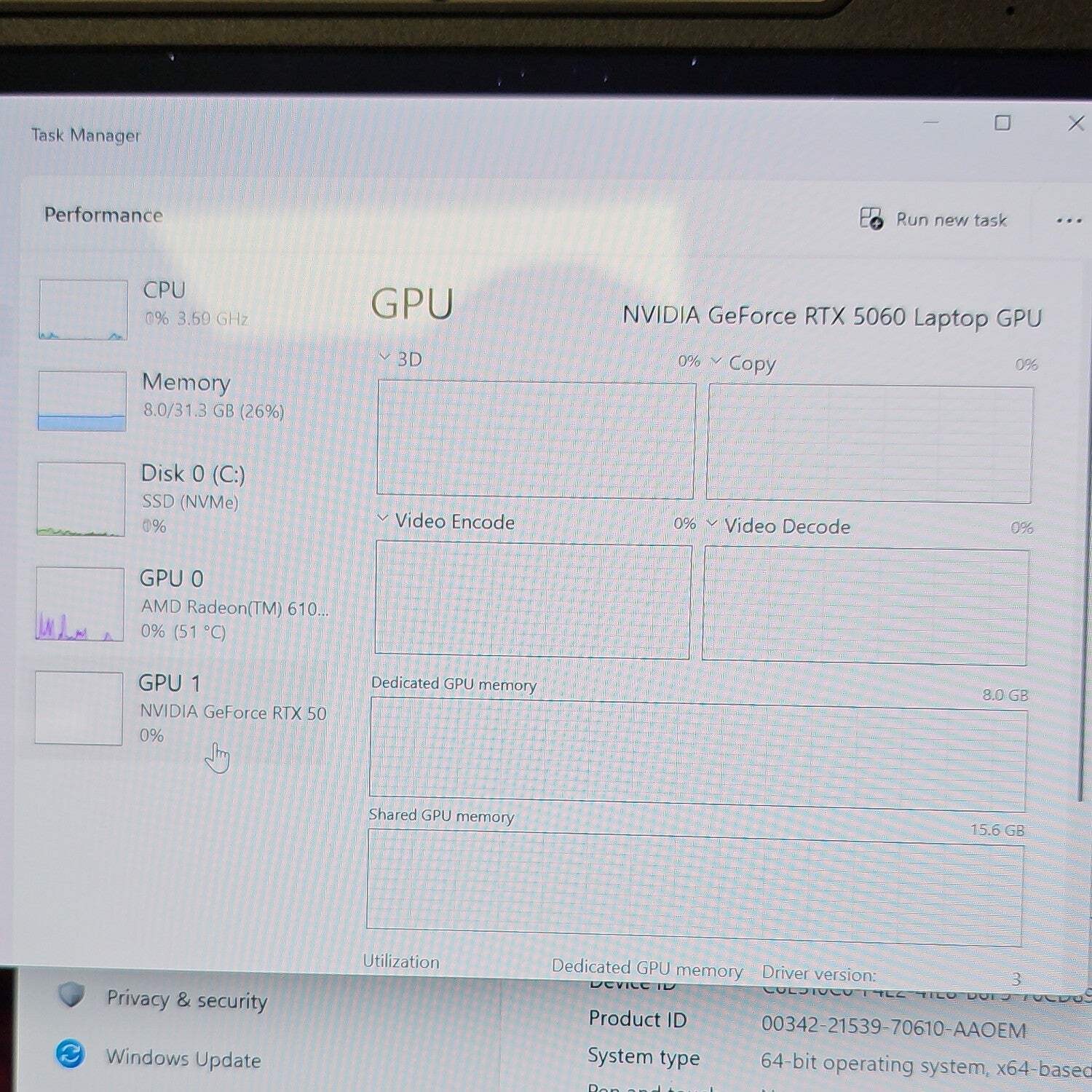1092x1092 pixels.
Task: Click the NVIDIA GeForce RTX 5060 Laptop GPU title
Action: (832, 317)
